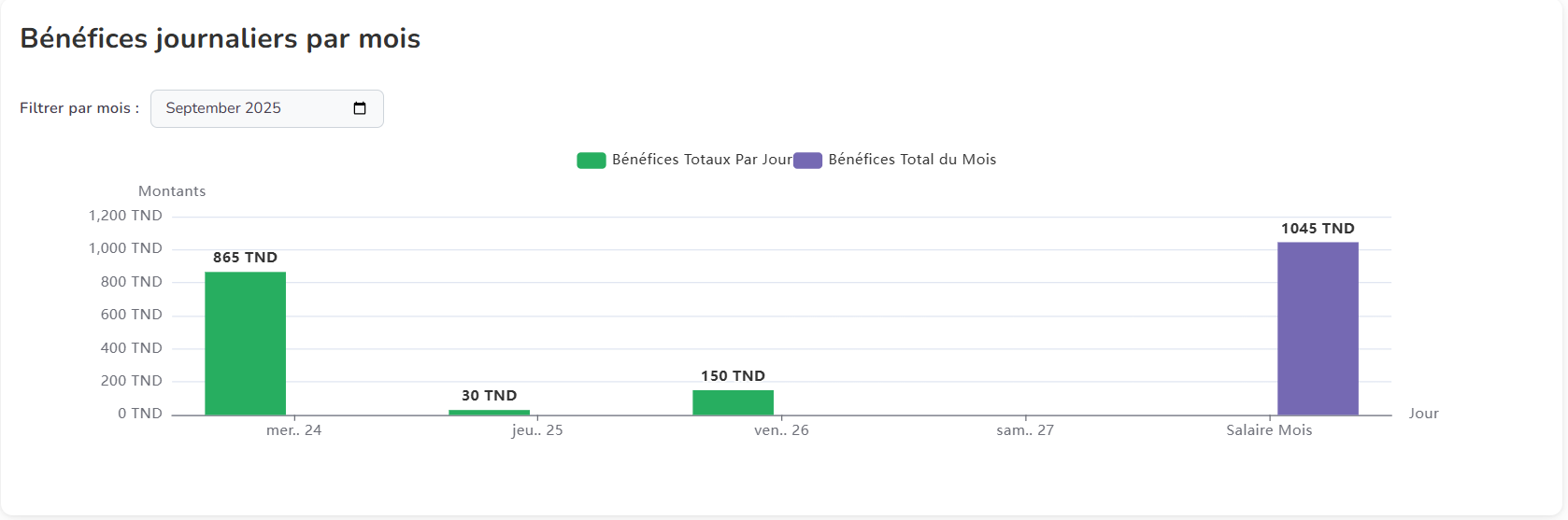Toggle the Bénéfices Totaux Par Jour series

[x=702, y=160]
